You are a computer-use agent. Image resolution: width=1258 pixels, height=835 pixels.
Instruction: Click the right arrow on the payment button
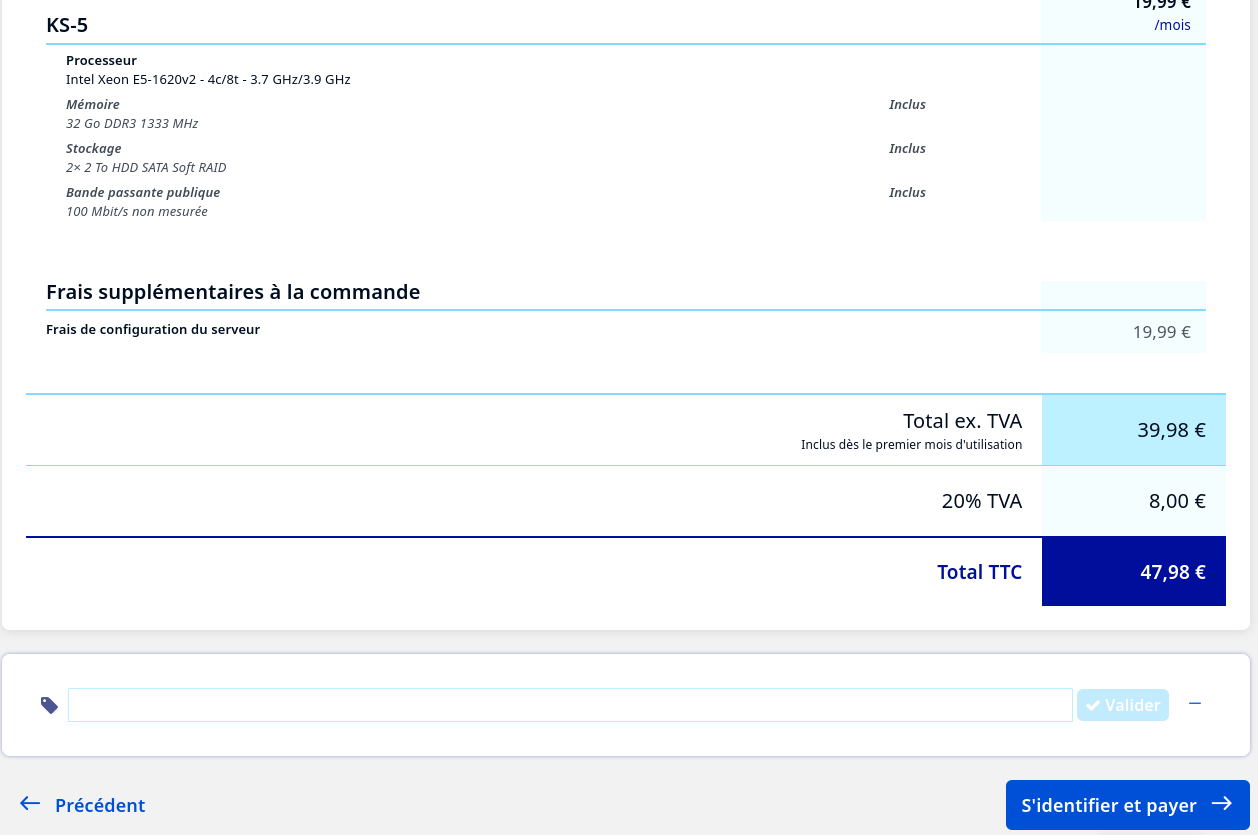coord(1221,804)
